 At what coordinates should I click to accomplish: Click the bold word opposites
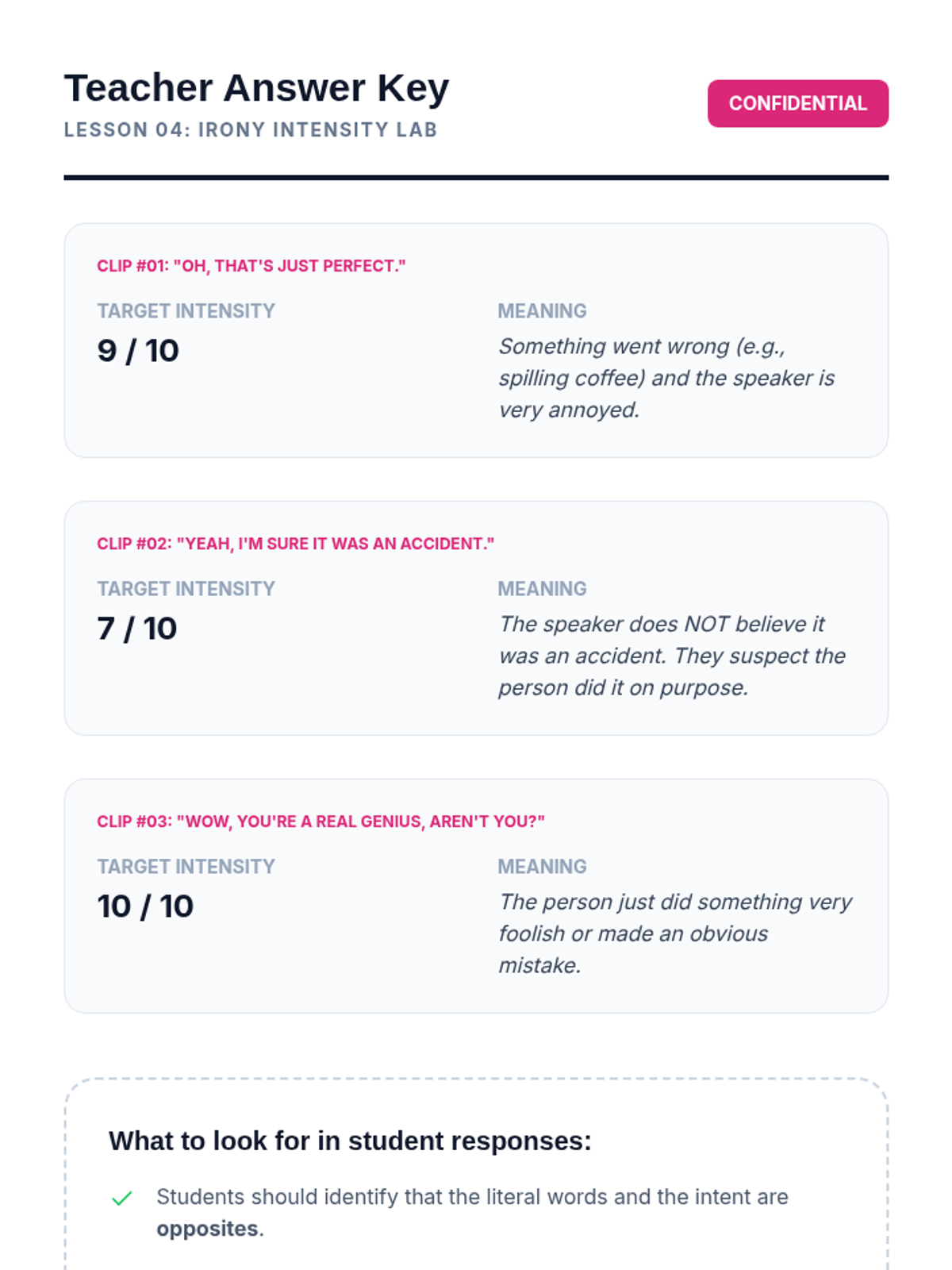[x=207, y=1229]
